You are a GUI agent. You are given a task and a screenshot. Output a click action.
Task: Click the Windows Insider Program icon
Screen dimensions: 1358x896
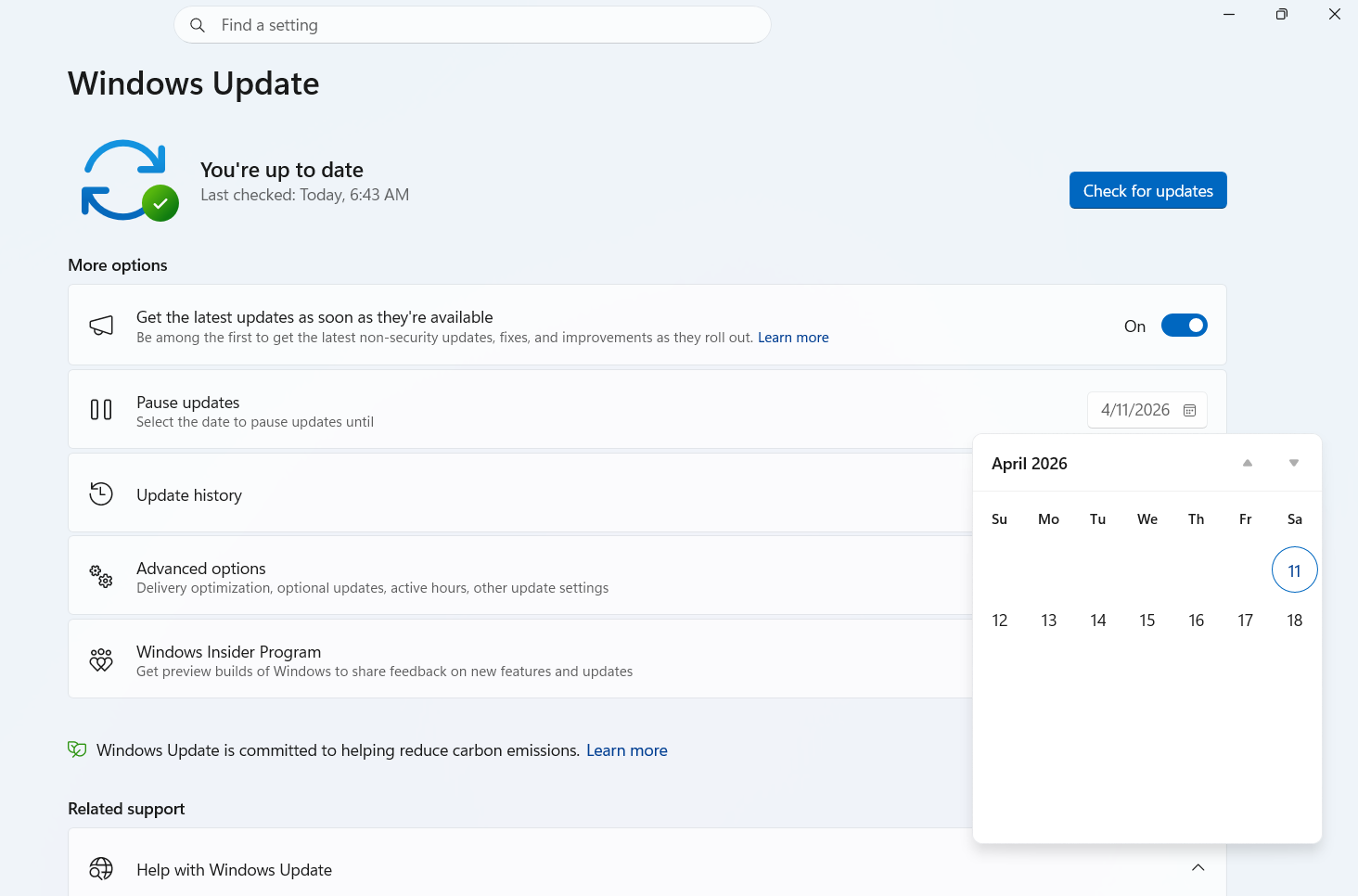pos(100,659)
